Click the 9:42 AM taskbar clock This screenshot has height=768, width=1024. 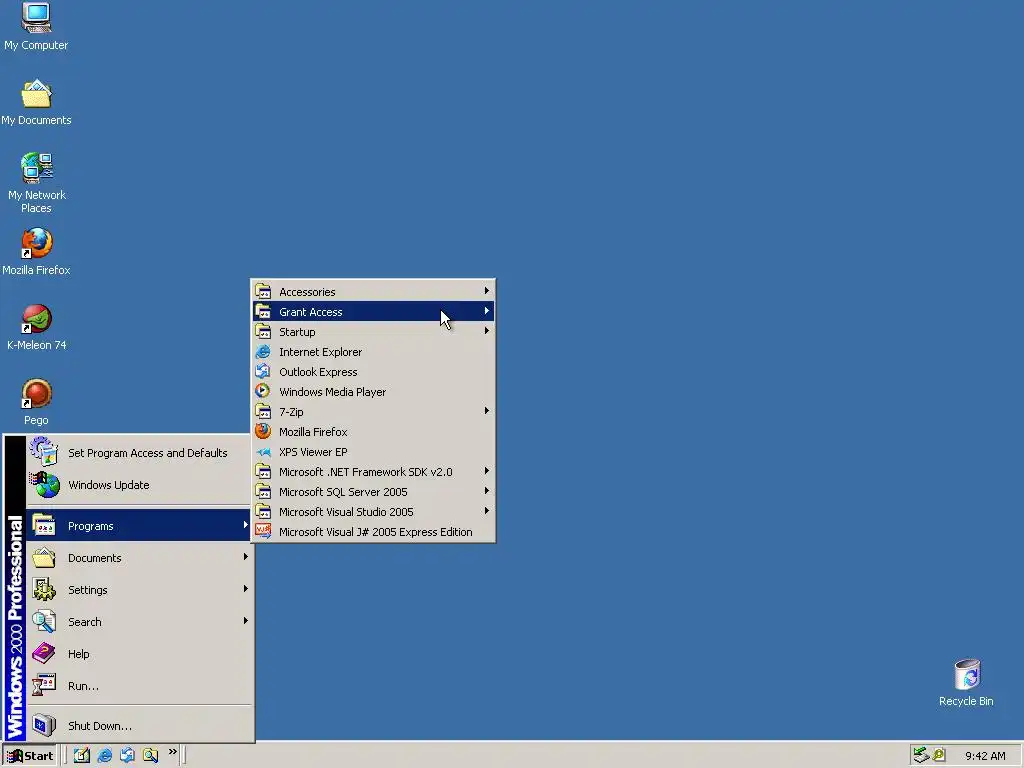coord(985,756)
